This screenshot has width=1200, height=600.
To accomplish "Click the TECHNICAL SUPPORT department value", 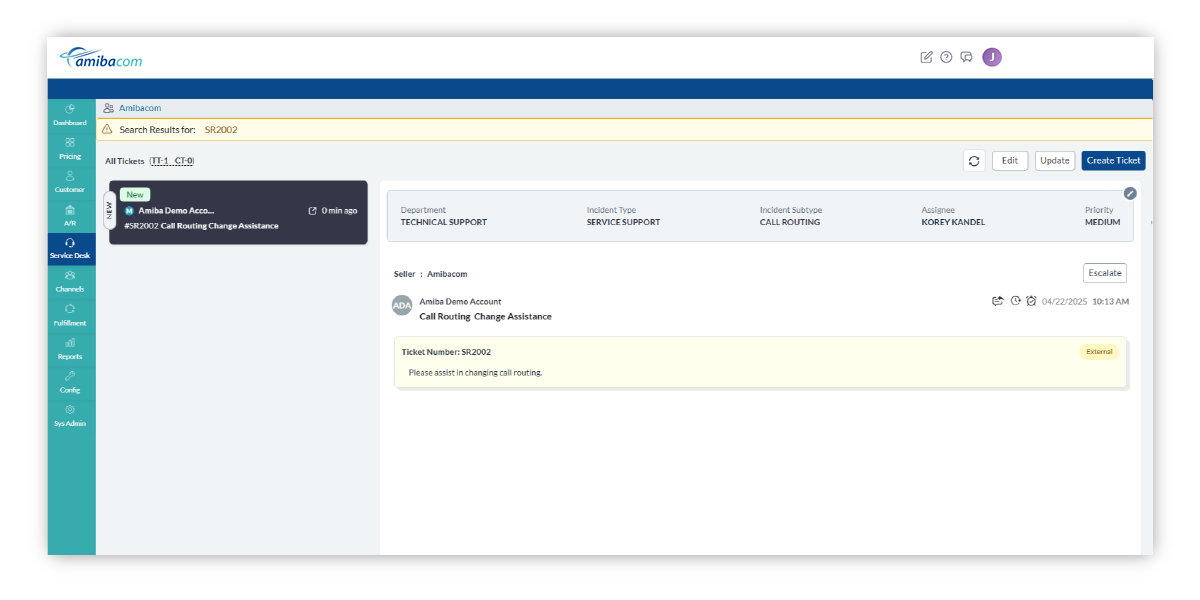I will pyautogui.click(x=443, y=222).
